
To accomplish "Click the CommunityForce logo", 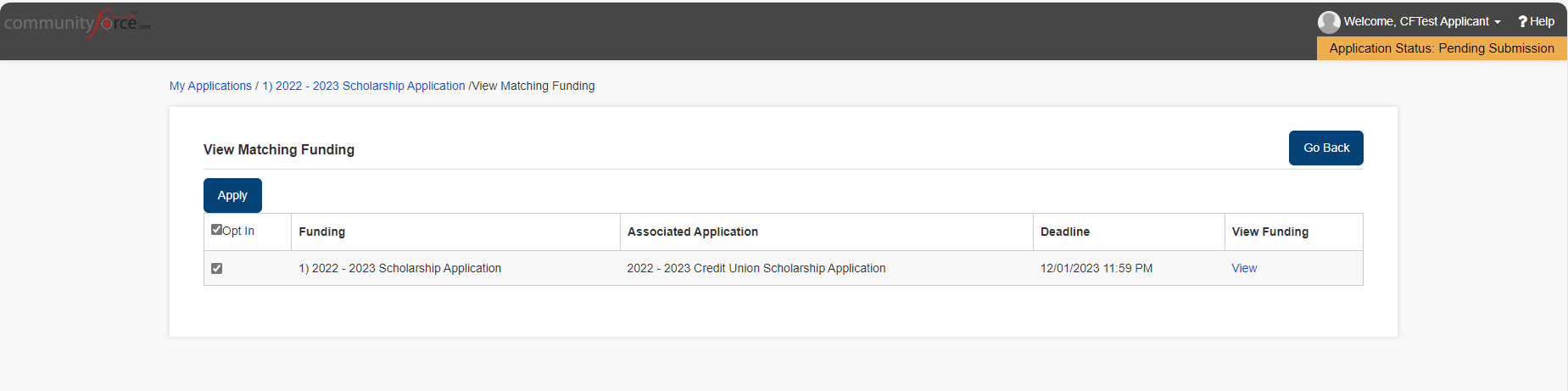I will (x=77, y=23).
